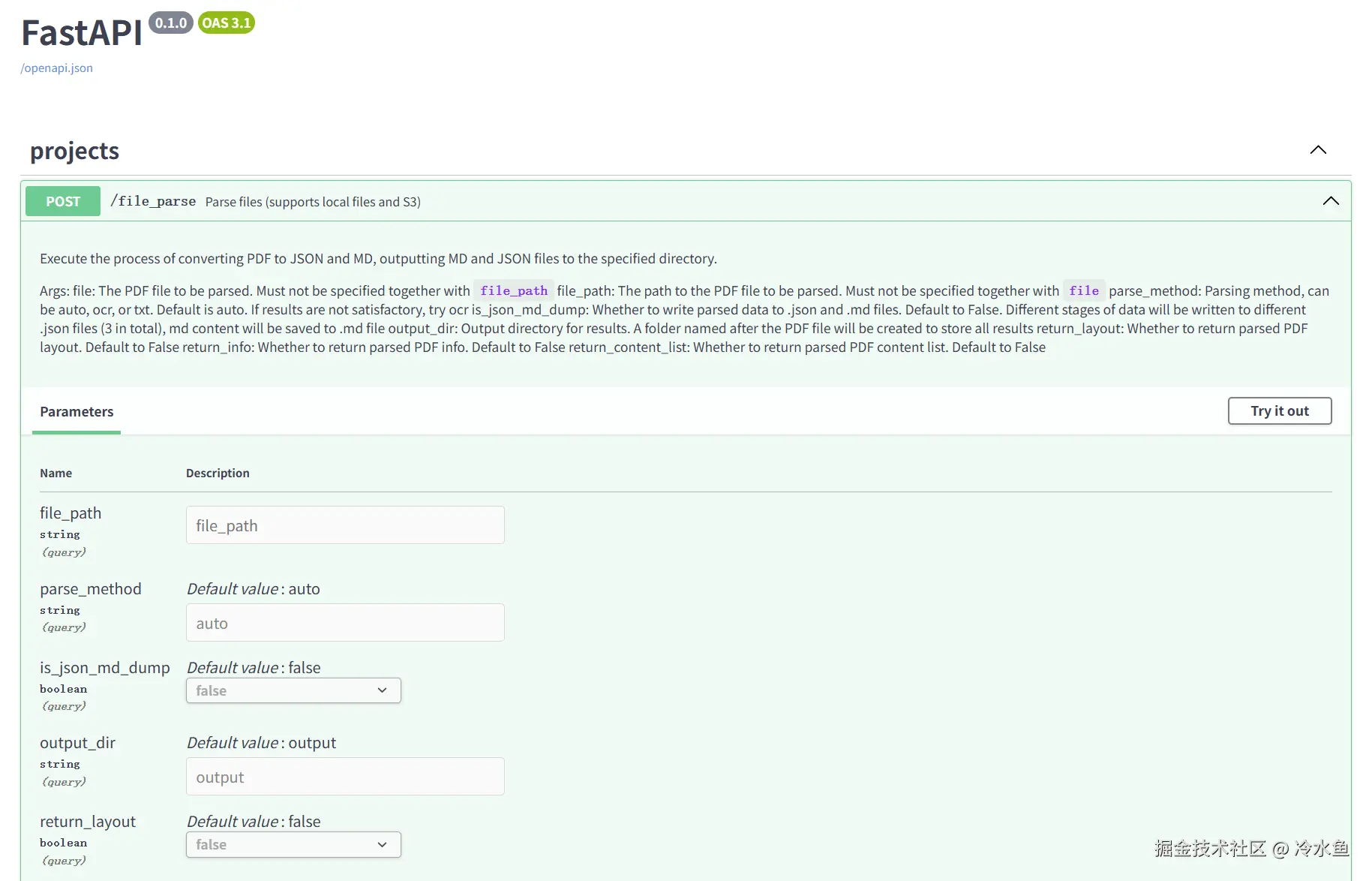Click 'Default value : auto' text
This screenshot has width=1372, height=881.
point(254,589)
